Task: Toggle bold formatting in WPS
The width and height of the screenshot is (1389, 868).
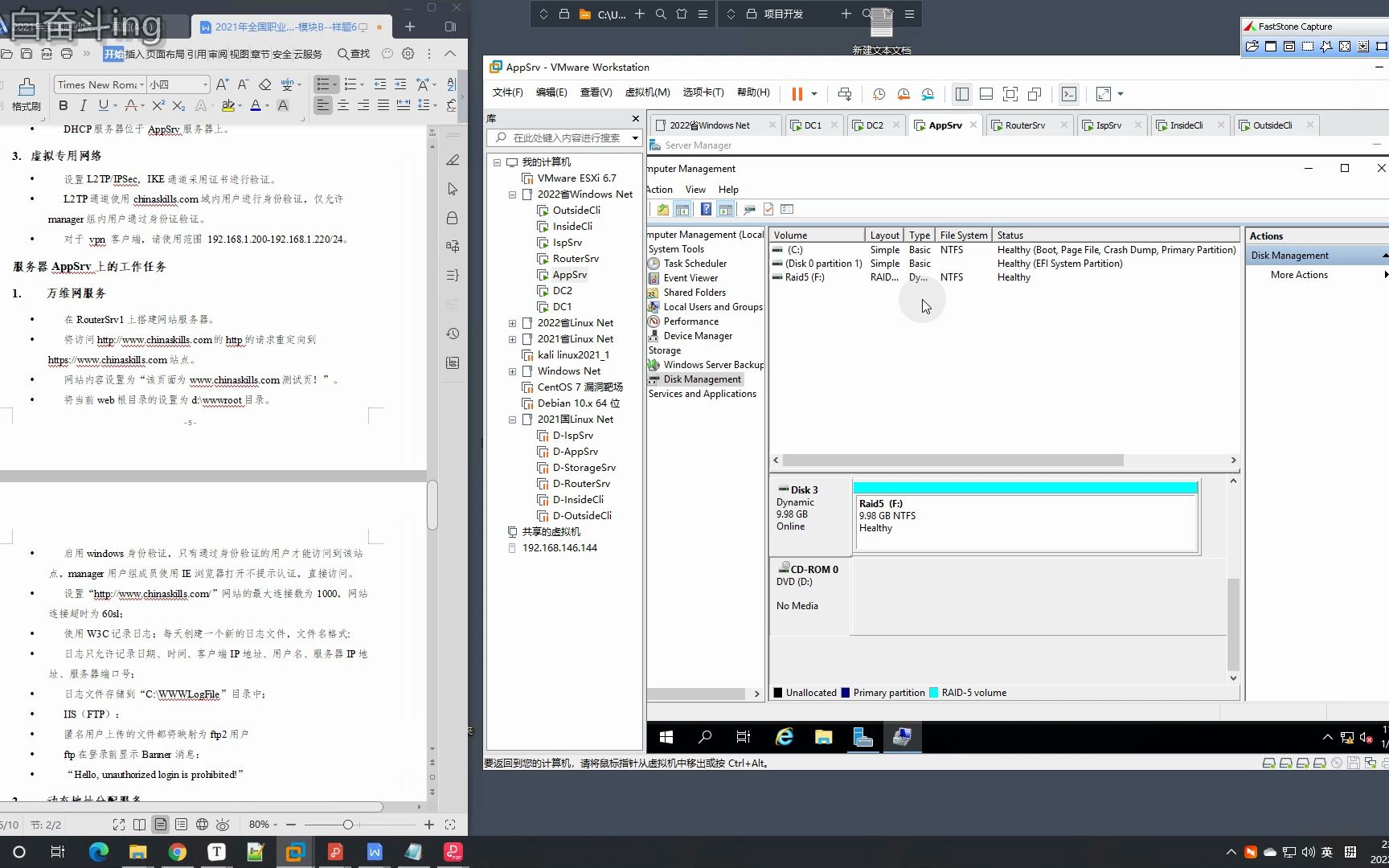Action: tap(64, 105)
